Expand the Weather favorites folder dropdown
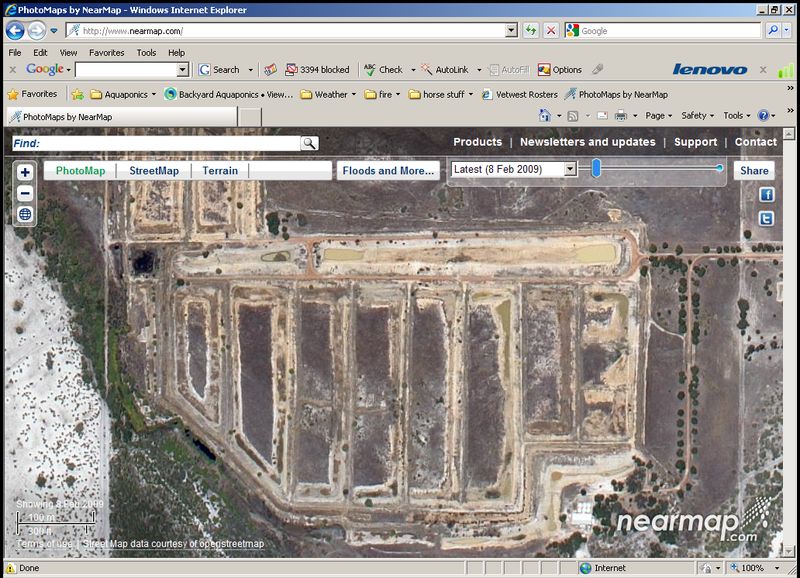Viewport: 800px width, 578px height. [330, 95]
